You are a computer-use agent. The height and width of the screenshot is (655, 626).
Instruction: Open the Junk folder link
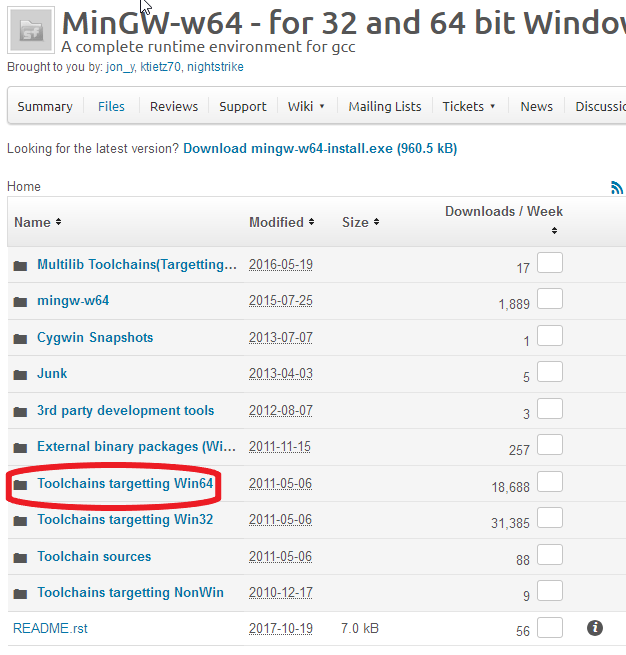click(x=52, y=373)
